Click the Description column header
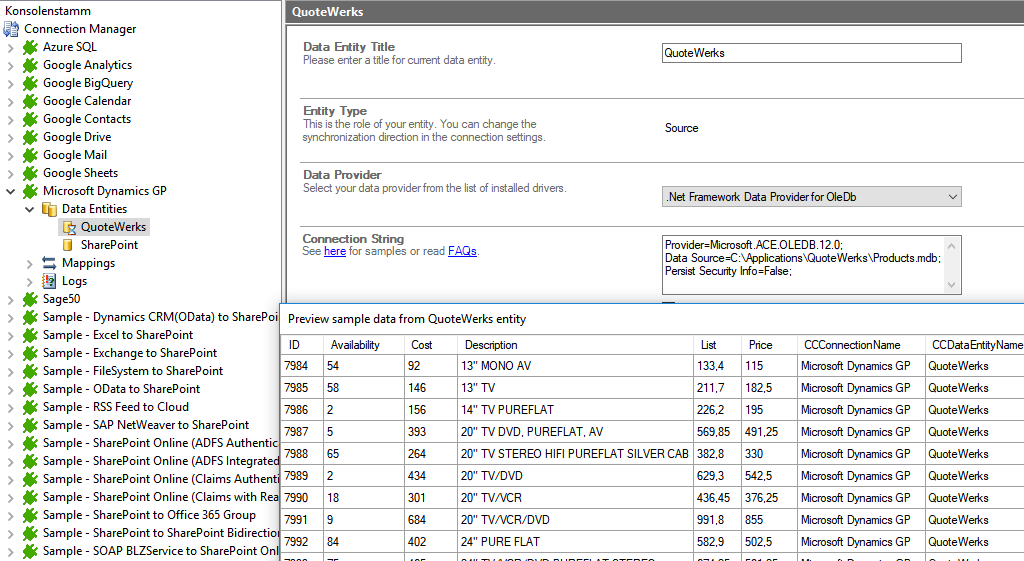The image size is (1024, 561). [490, 345]
